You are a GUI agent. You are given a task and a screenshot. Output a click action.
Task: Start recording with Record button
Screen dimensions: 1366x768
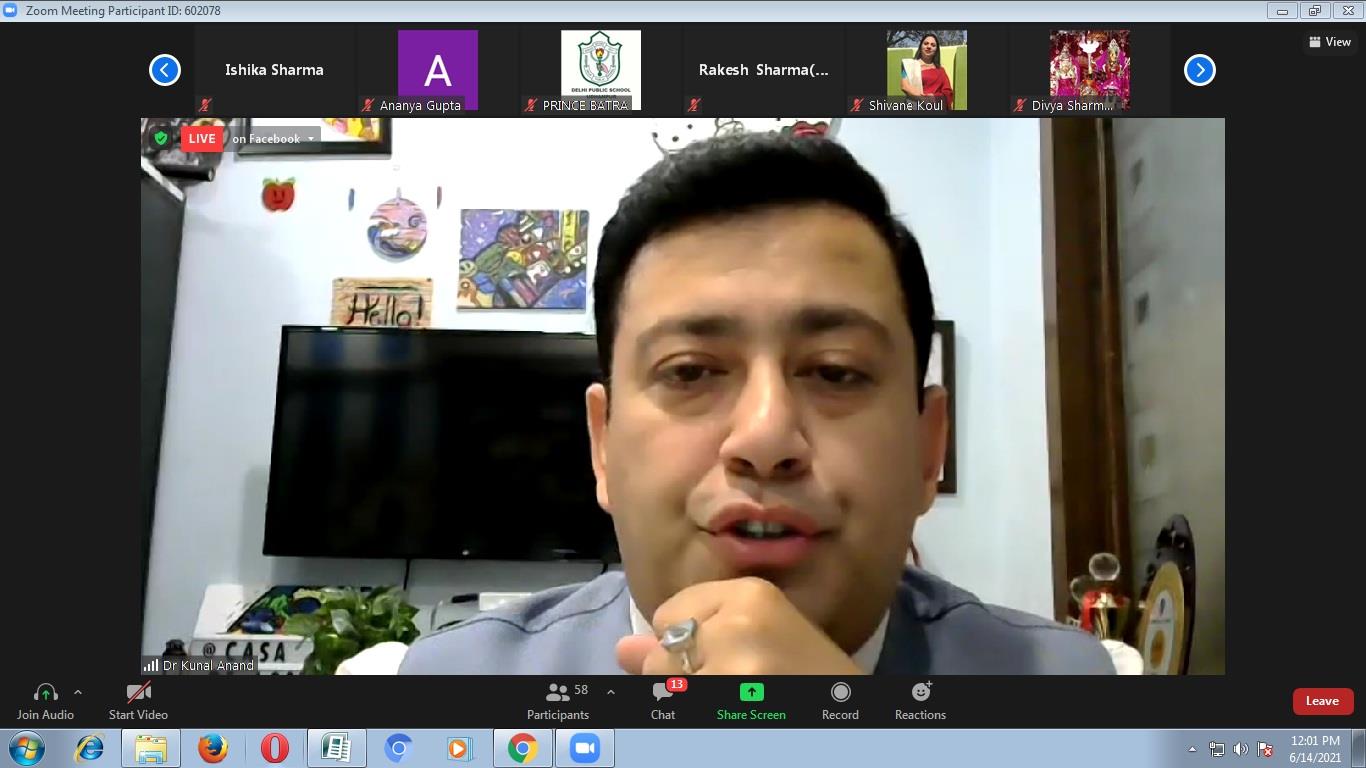click(840, 701)
